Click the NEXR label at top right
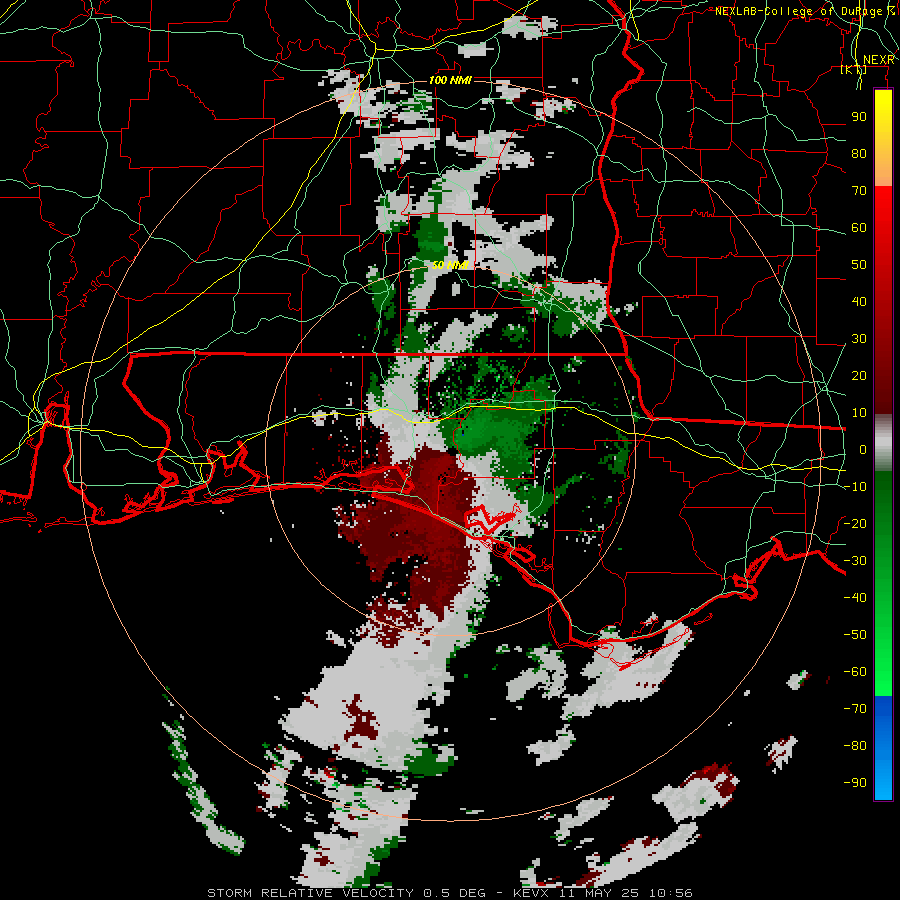900x900 pixels. coord(879,60)
